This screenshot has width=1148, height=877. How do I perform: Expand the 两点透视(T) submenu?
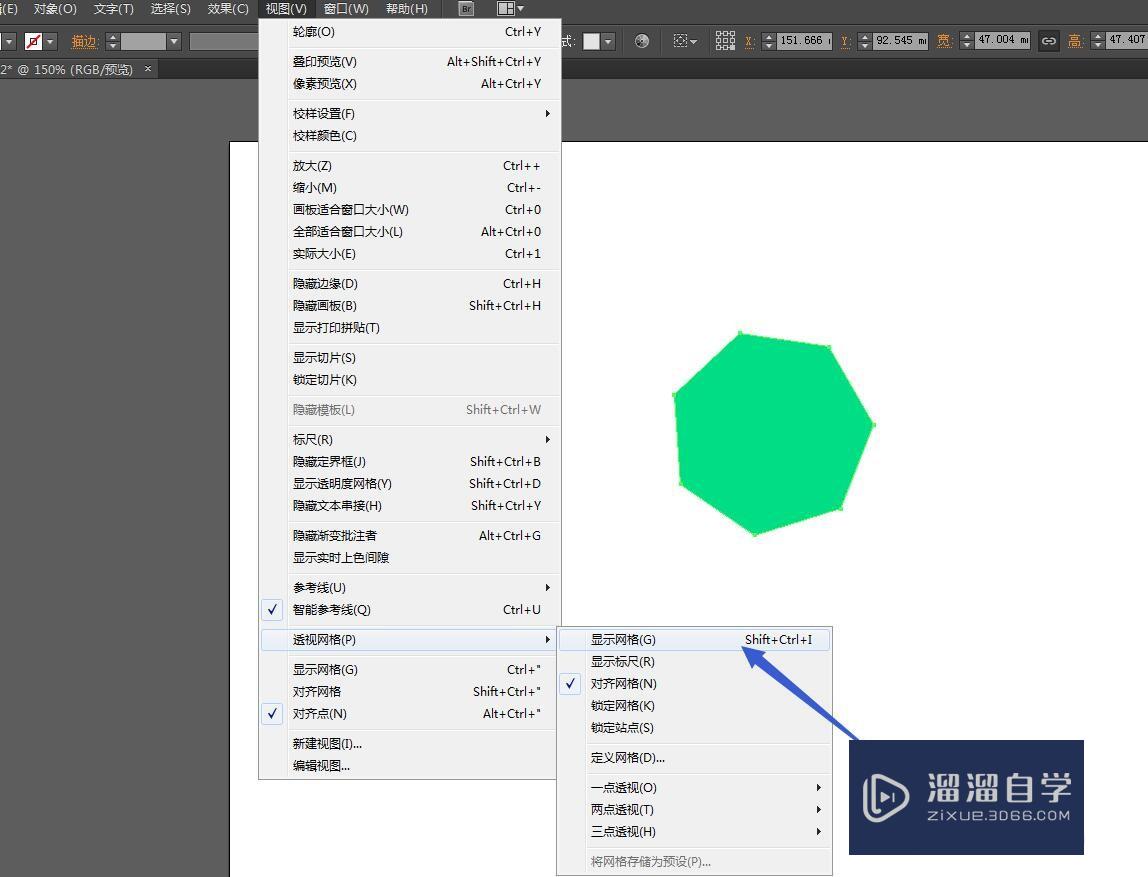(694, 809)
